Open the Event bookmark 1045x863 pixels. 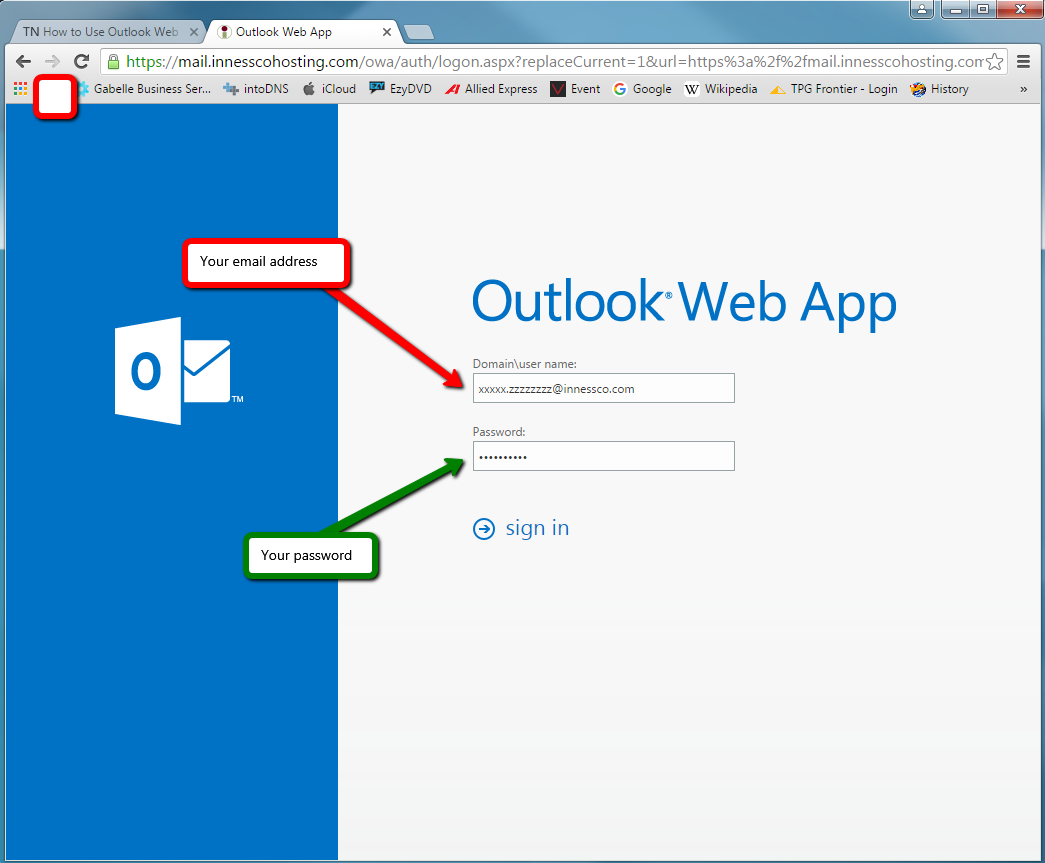(575, 89)
